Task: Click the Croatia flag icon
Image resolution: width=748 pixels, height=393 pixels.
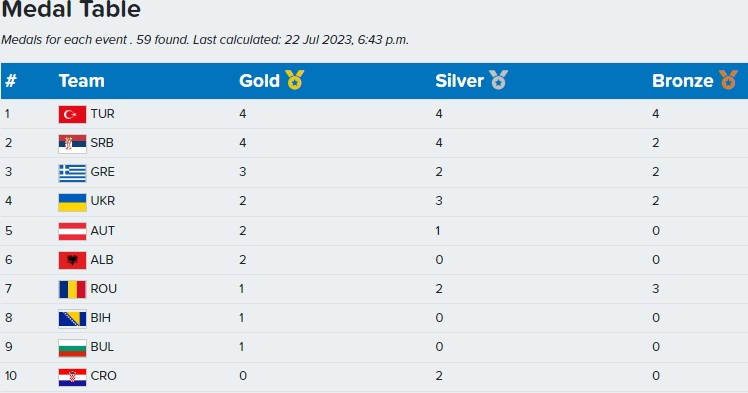Action: 73,377
